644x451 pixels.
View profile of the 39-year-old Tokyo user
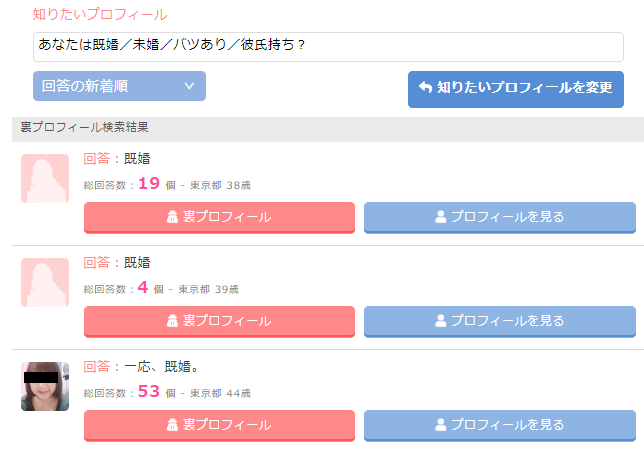(499, 321)
